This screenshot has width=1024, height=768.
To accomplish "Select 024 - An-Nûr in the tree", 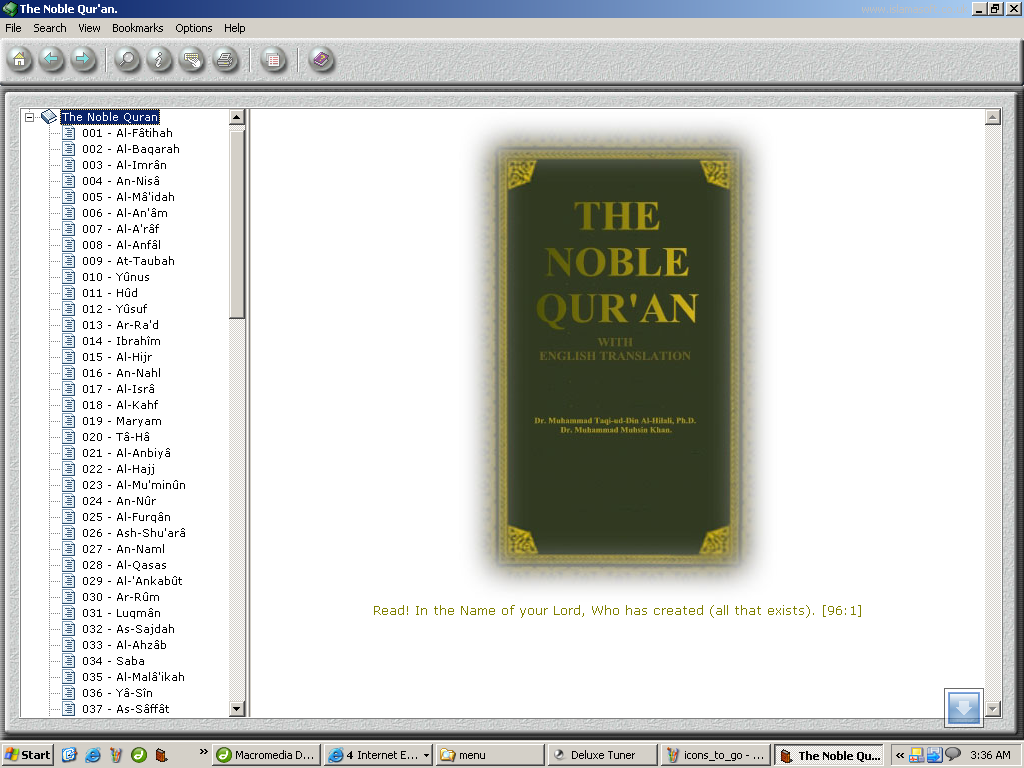I will coord(119,501).
